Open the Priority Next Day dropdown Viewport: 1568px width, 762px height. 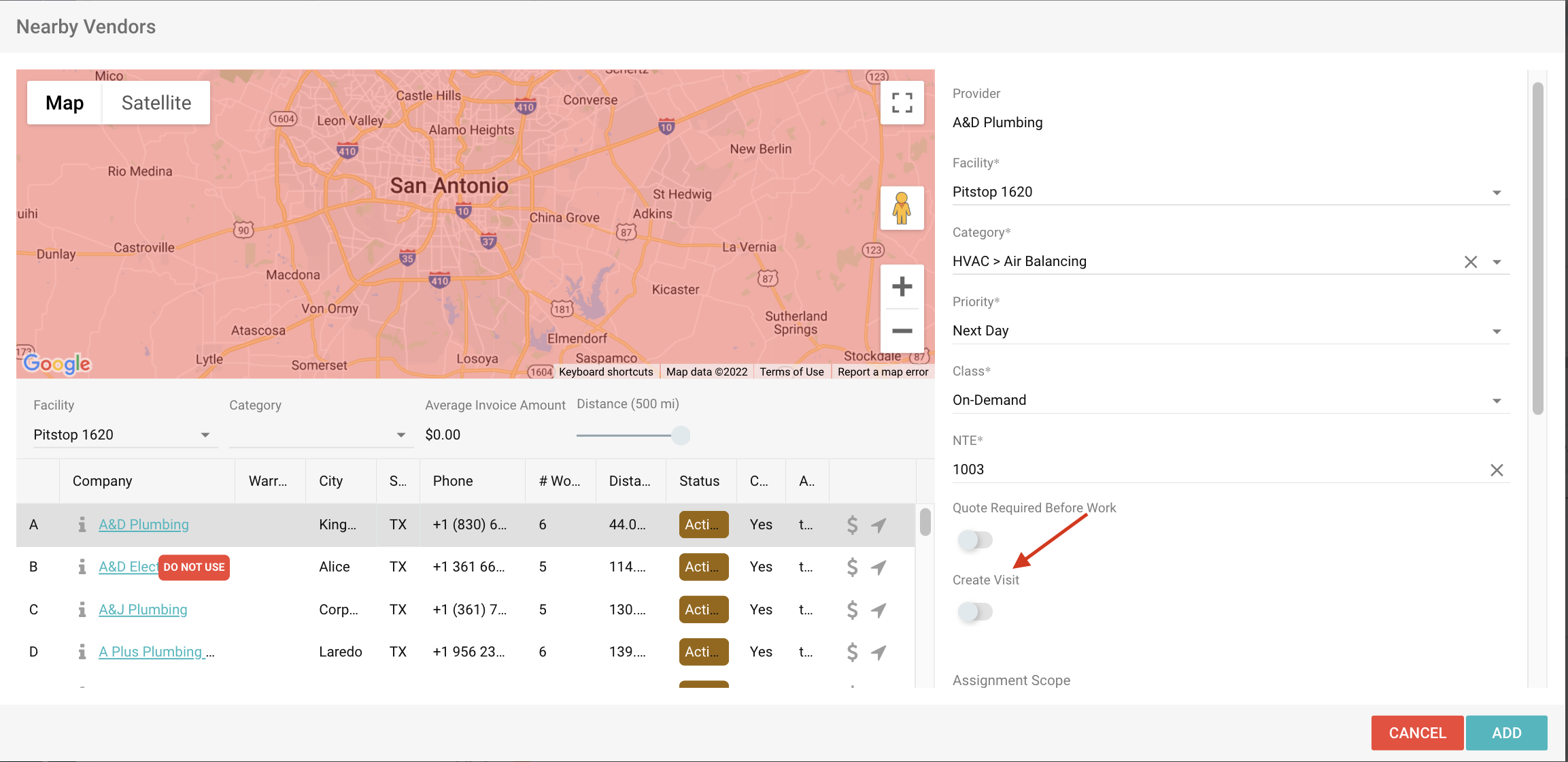(1231, 331)
